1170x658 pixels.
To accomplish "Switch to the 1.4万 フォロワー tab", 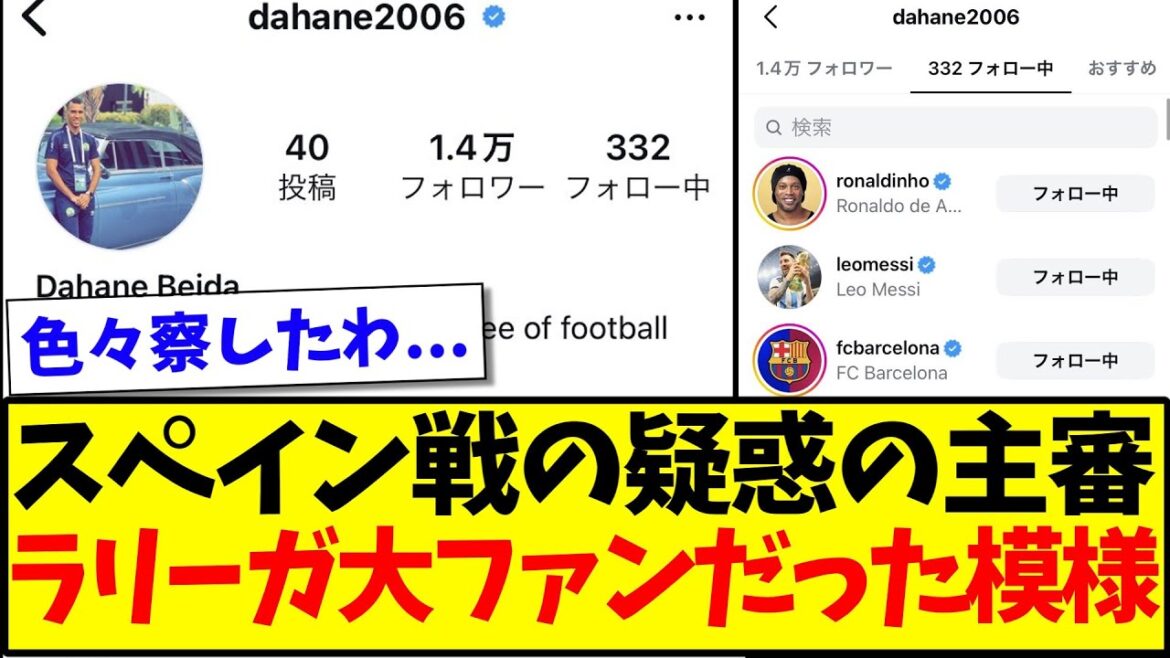I will pos(824,69).
